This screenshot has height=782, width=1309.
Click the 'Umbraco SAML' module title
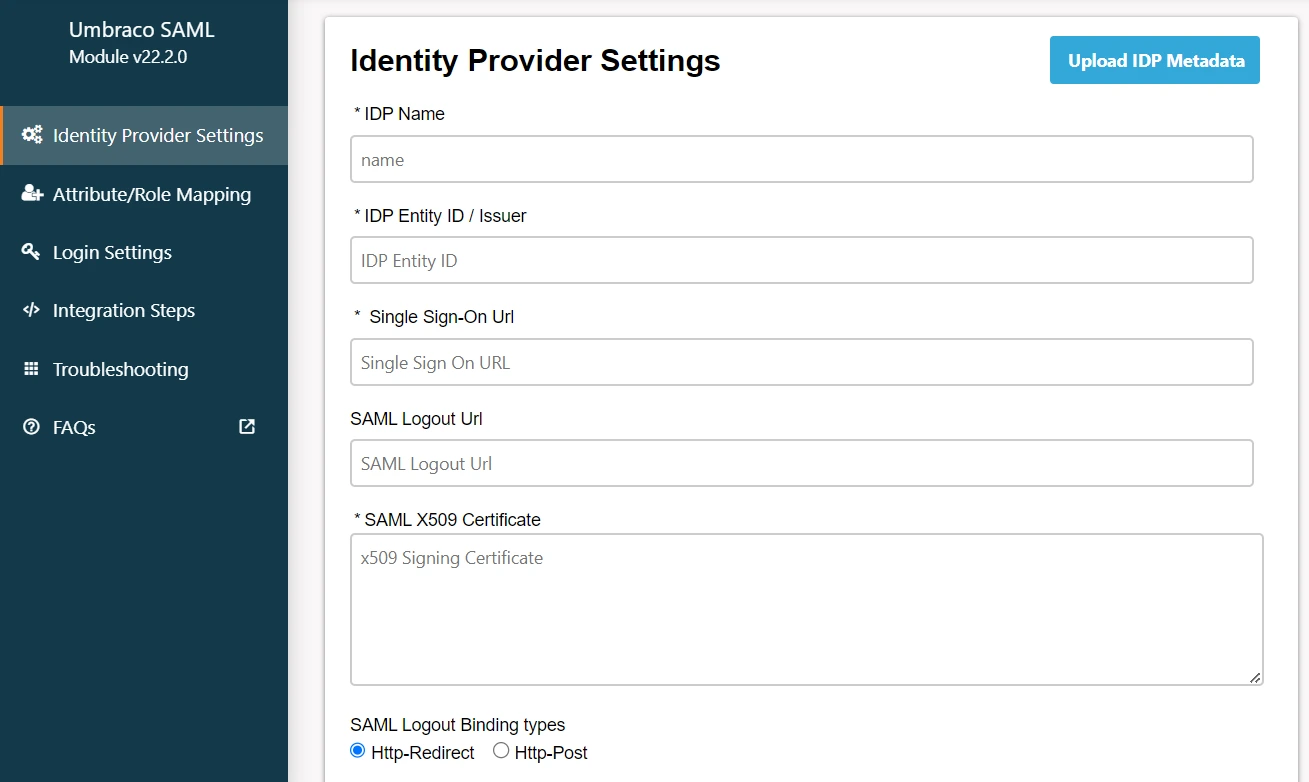pyautogui.click(x=142, y=30)
